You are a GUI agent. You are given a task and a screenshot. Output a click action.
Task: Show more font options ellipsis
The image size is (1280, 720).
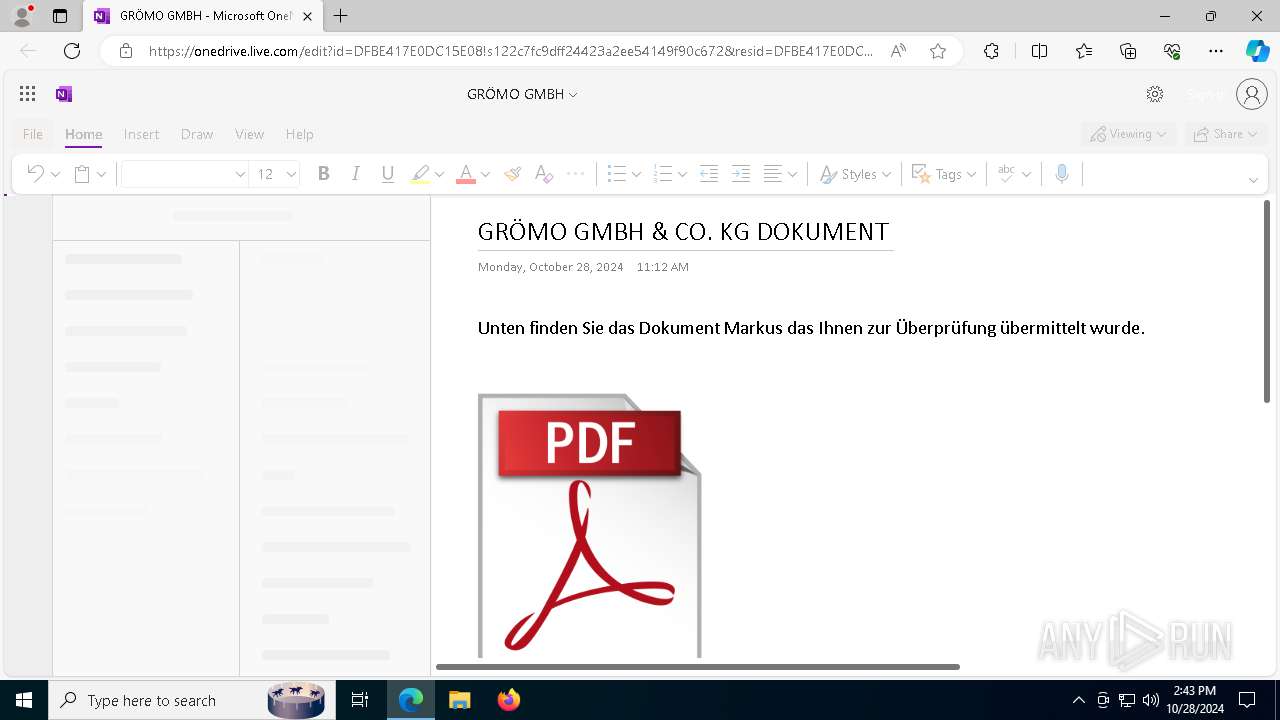[x=576, y=174]
